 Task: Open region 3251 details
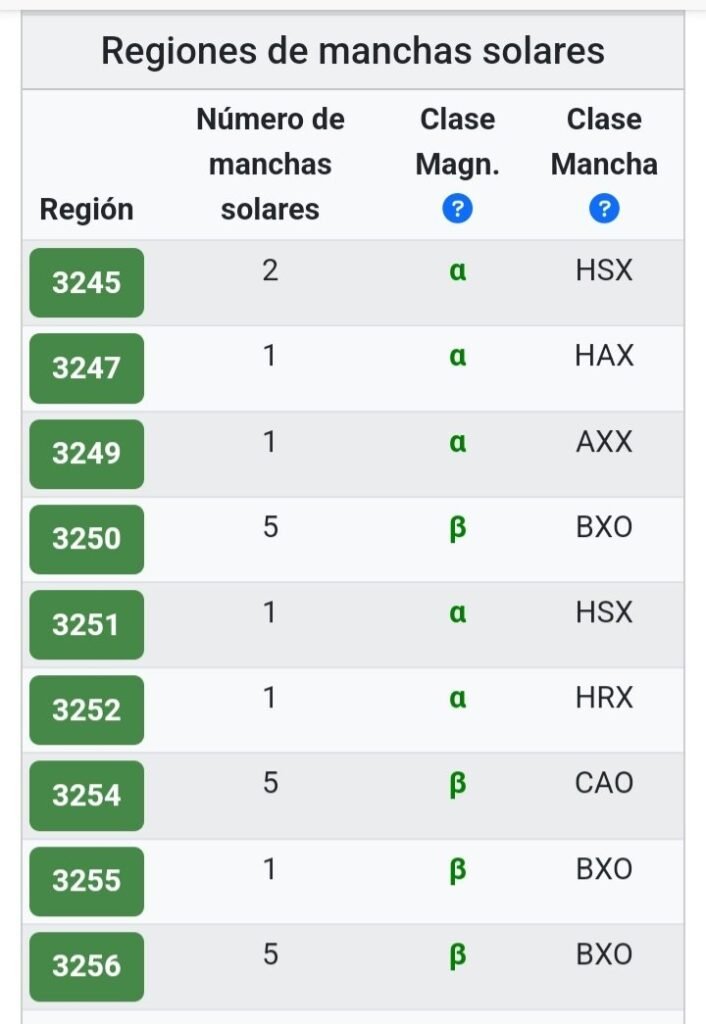(x=86, y=625)
